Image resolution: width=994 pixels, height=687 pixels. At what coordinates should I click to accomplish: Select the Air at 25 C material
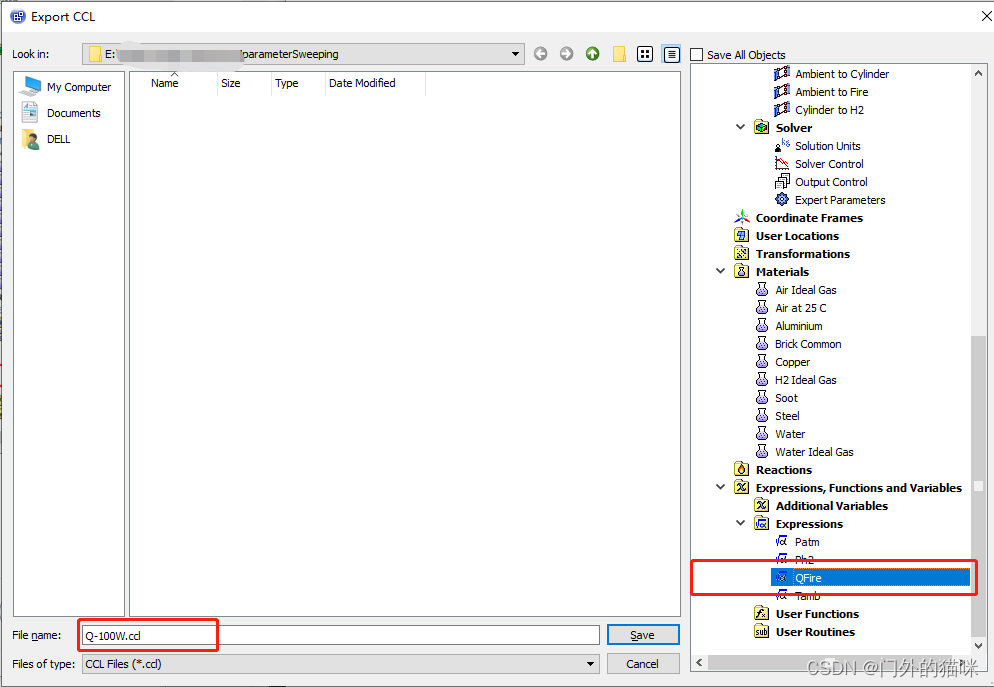click(801, 308)
